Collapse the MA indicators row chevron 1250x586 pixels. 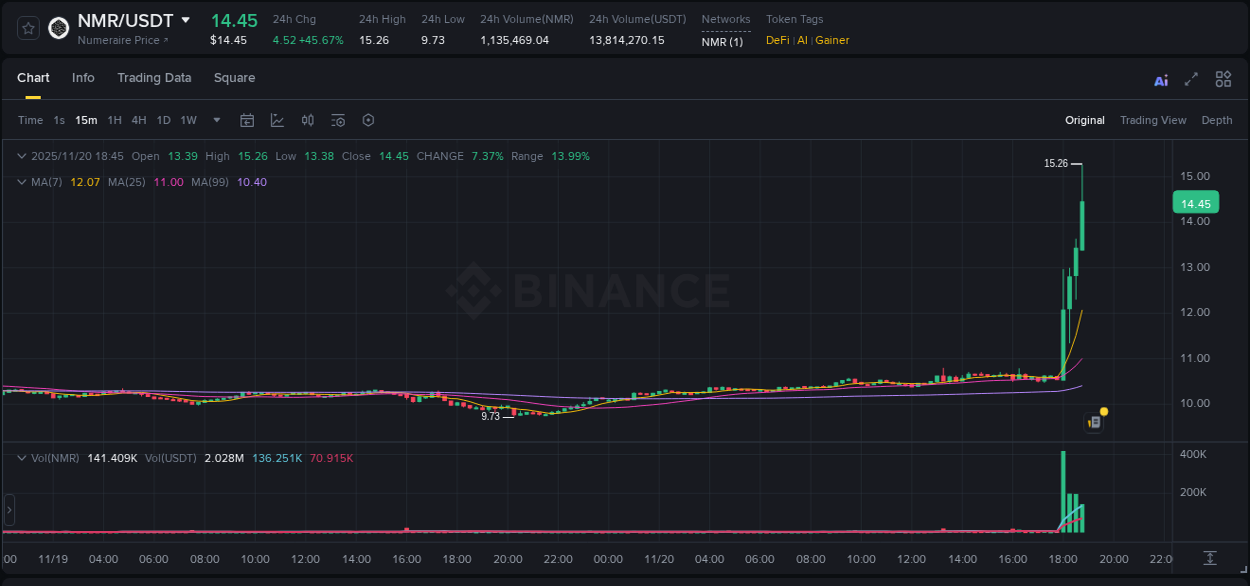click(21, 182)
